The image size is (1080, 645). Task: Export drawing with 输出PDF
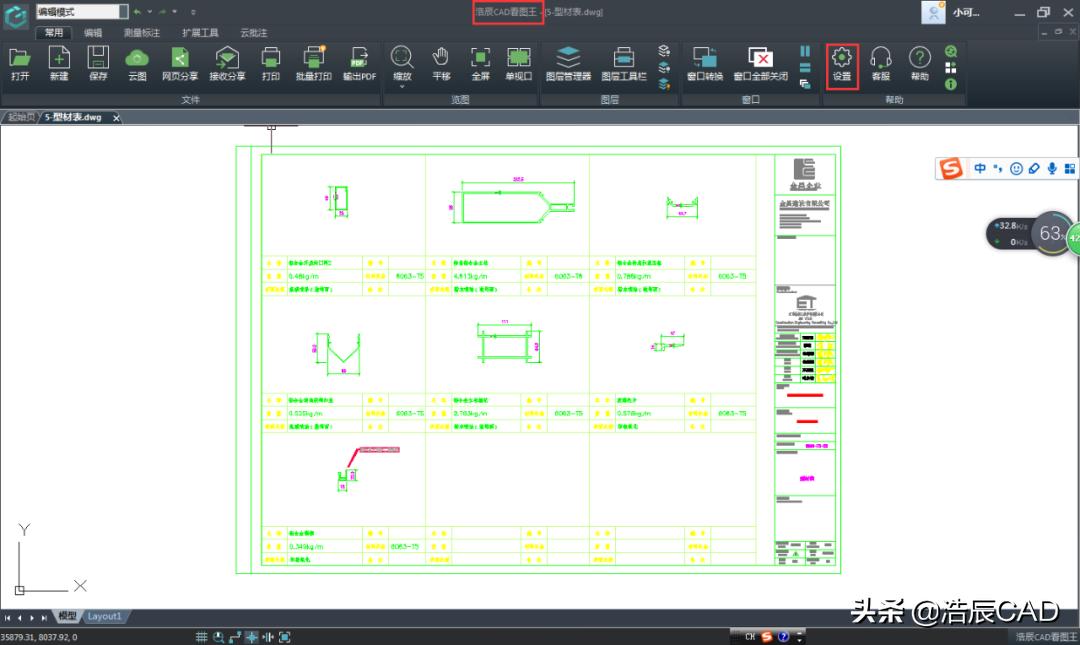point(360,64)
